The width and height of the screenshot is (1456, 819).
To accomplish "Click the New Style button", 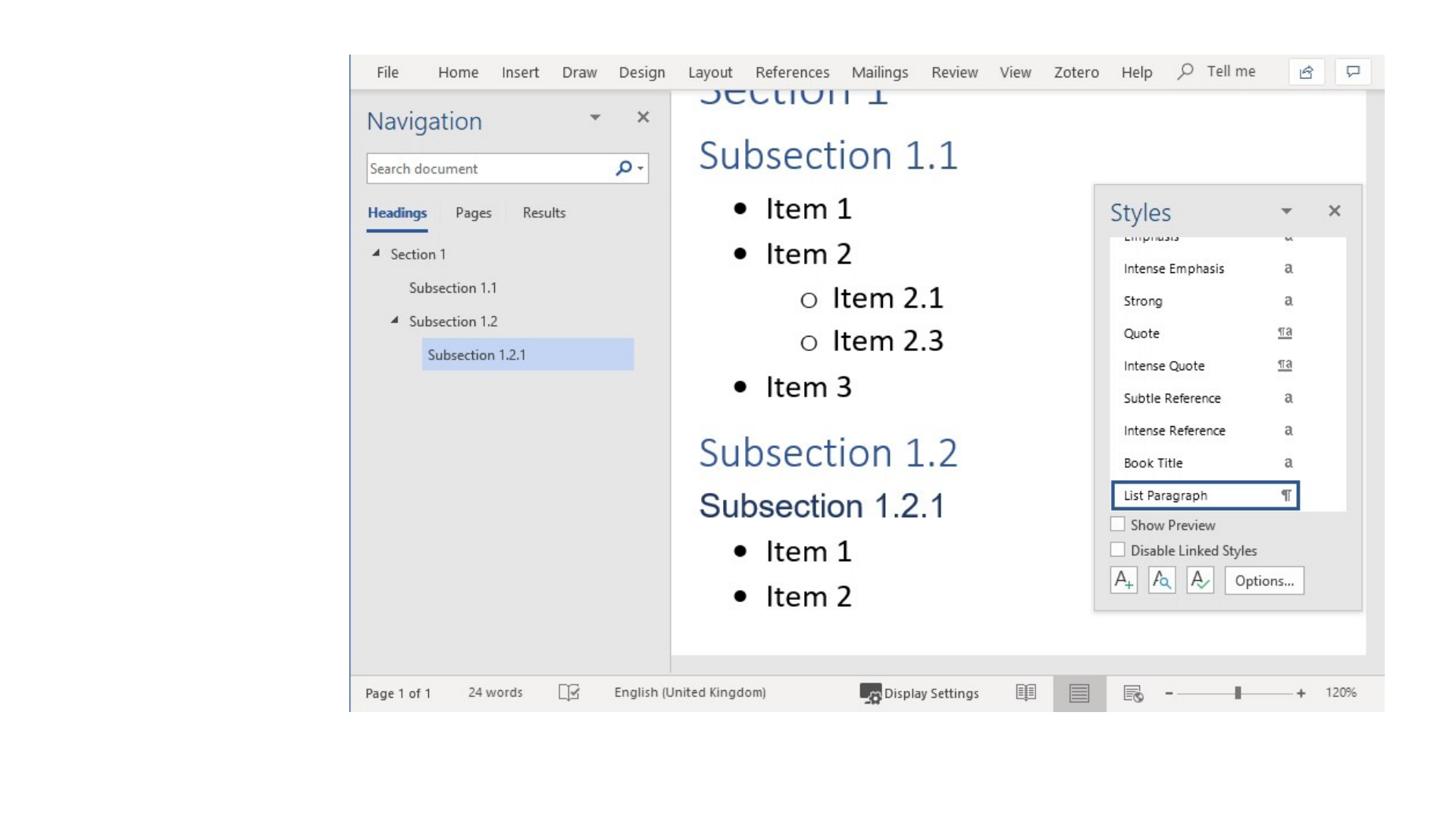I will pyautogui.click(x=1124, y=581).
